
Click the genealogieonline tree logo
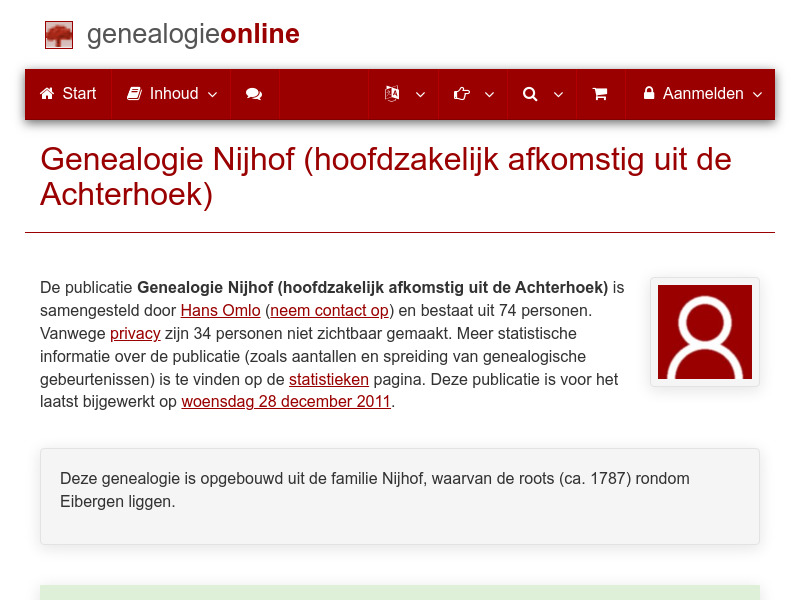[58, 34]
